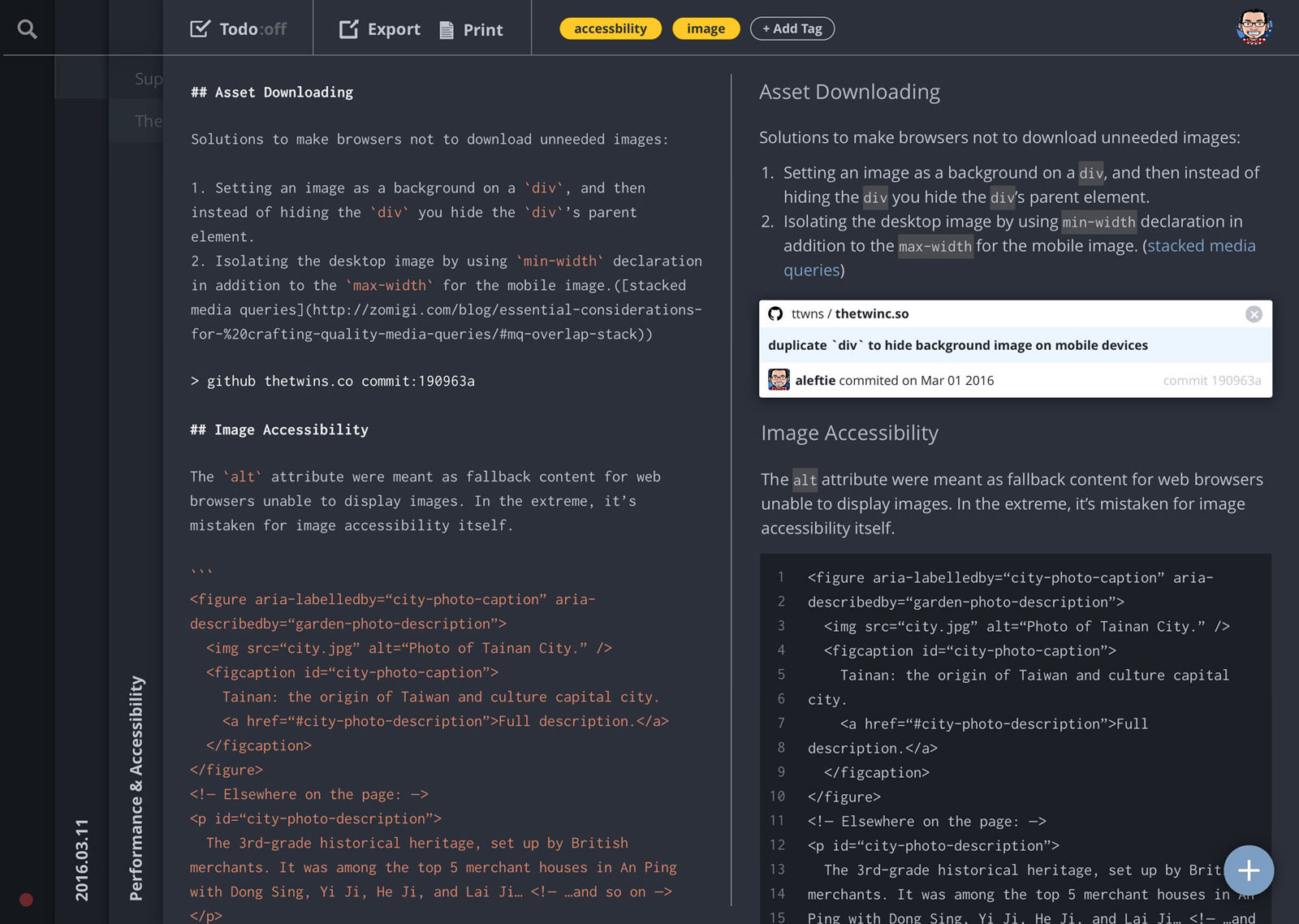Click the blue plus floating button
This screenshot has height=924, width=1299.
tap(1248, 870)
